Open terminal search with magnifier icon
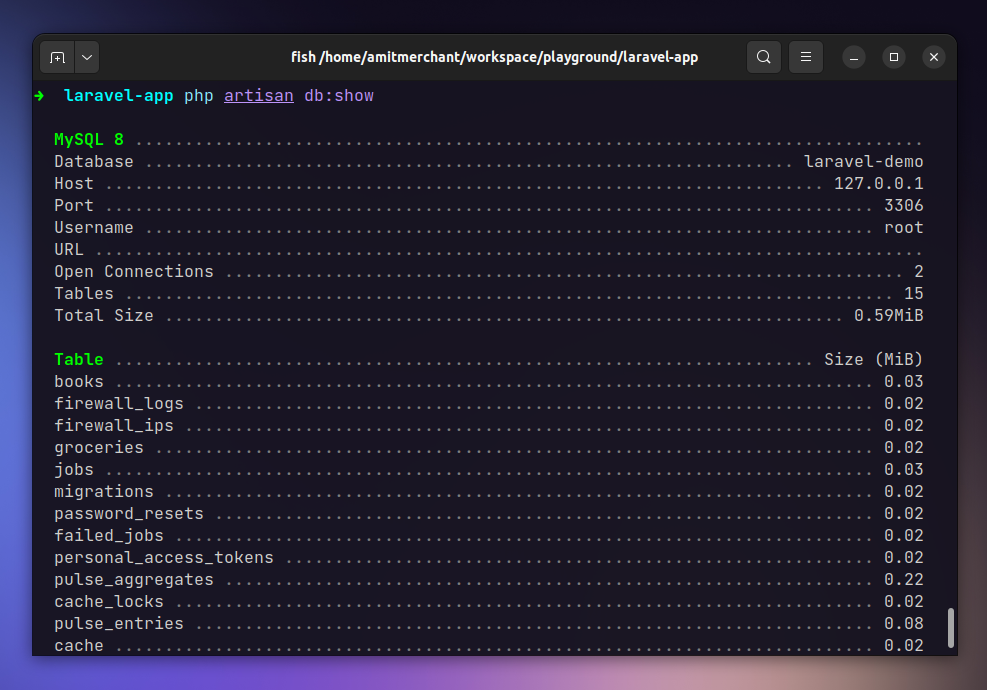 click(764, 57)
